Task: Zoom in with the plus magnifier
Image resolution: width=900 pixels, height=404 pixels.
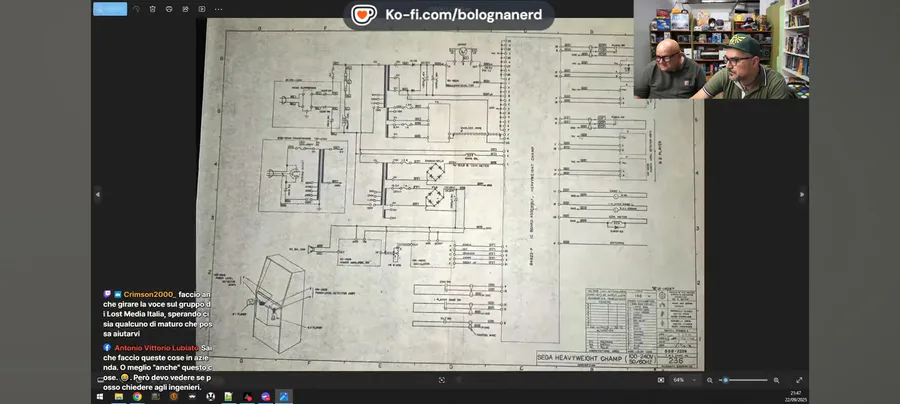Action: coord(776,380)
